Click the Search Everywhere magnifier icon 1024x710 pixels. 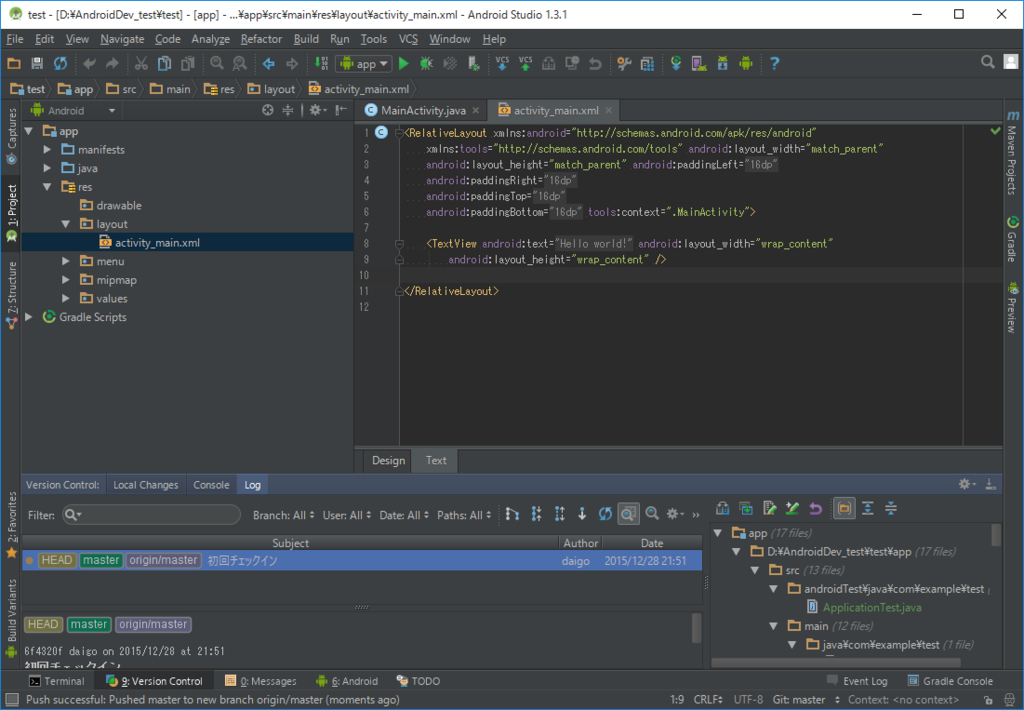(x=987, y=62)
